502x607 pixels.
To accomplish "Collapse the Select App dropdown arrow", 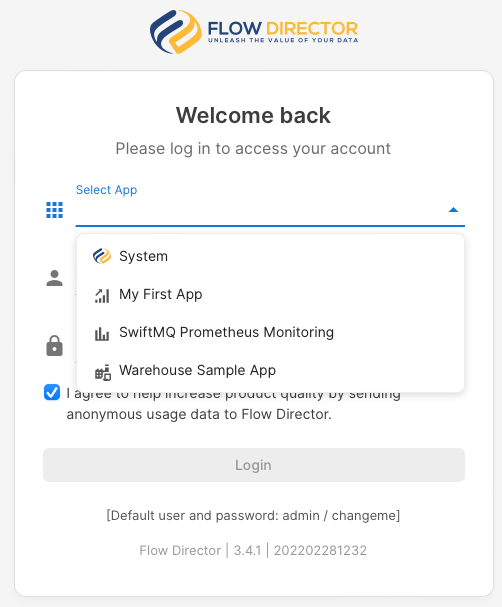I will click(453, 210).
